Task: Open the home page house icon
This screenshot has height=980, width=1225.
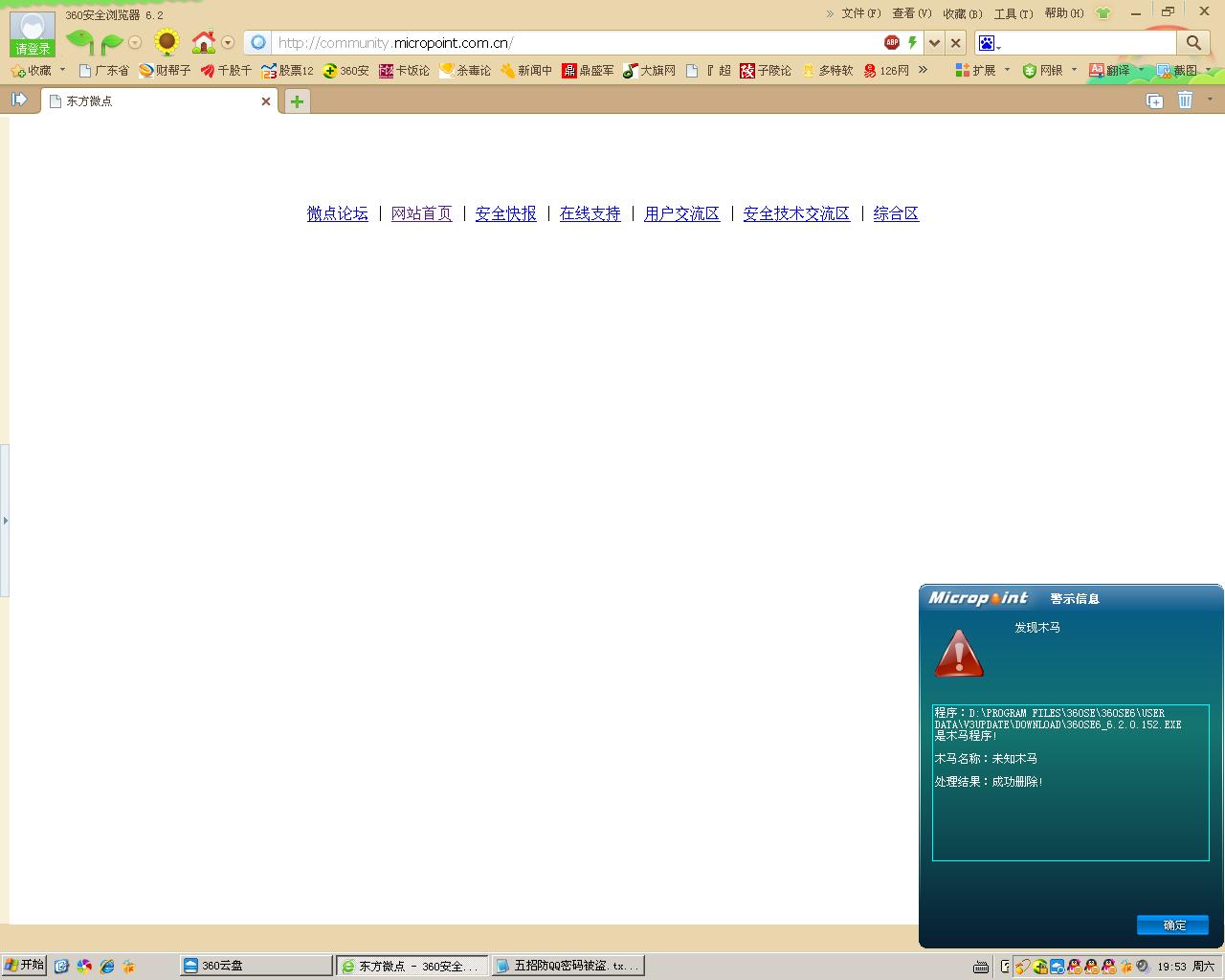Action: click(x=204, y=41)
